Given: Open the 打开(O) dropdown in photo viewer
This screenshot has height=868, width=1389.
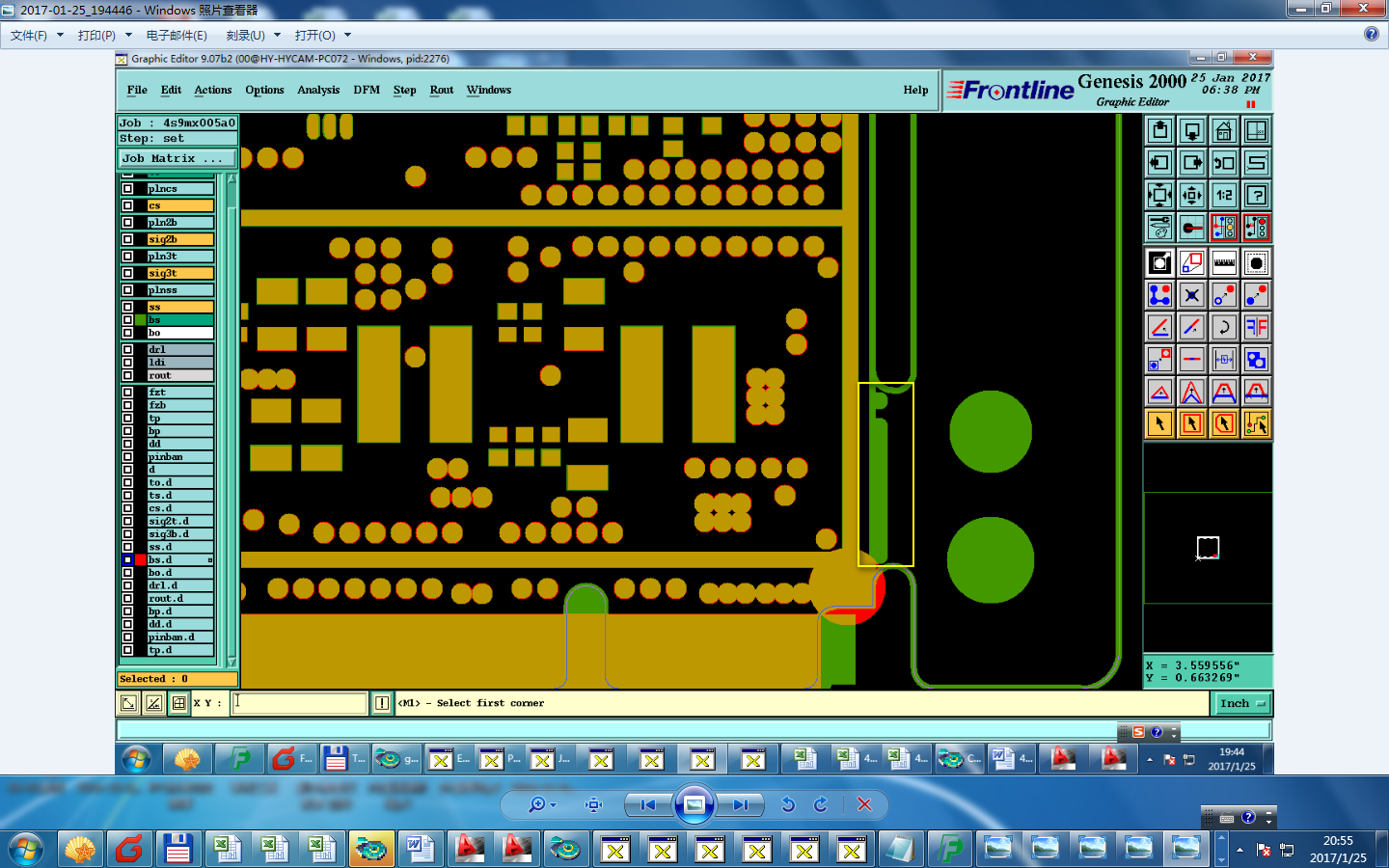Looking at the screenshot, I should [322, 35].
